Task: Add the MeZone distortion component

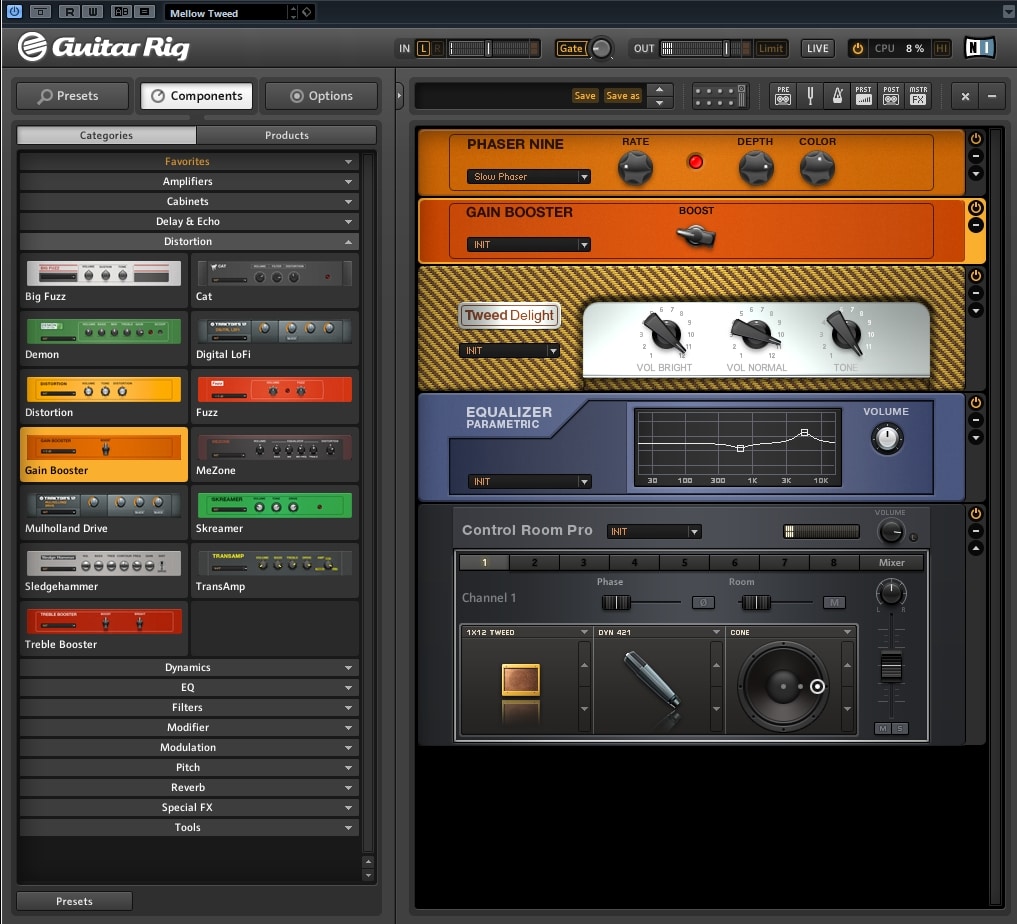Action: click(x=274, y=455)
